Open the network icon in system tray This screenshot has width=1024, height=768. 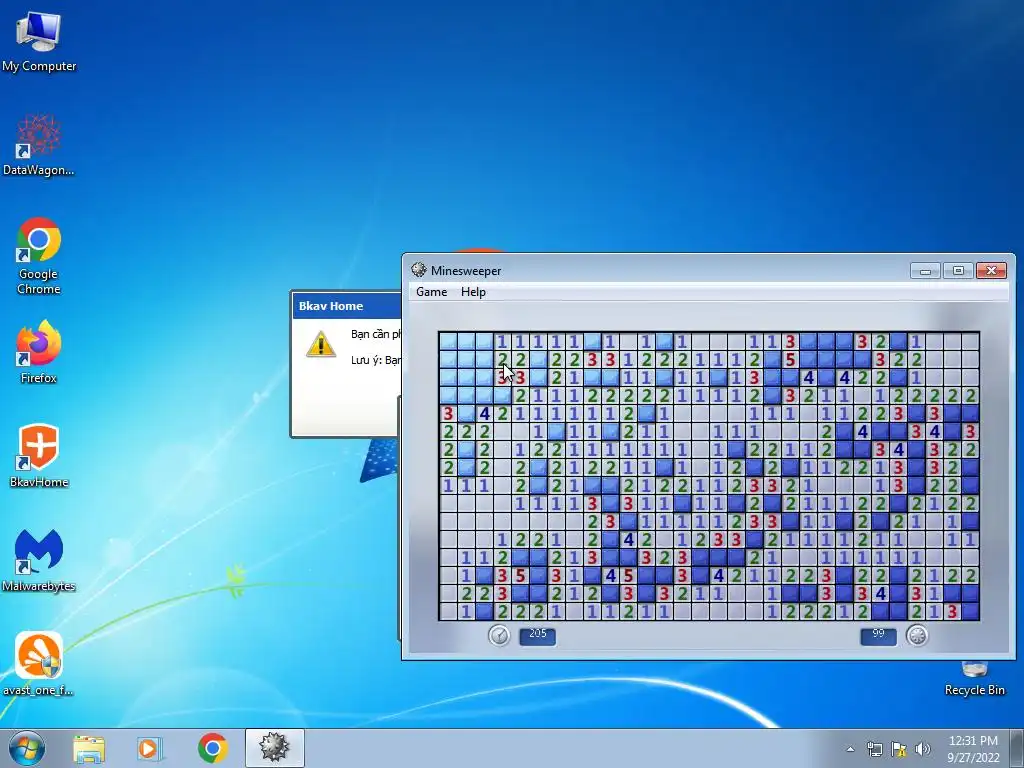tap(874, 749)
